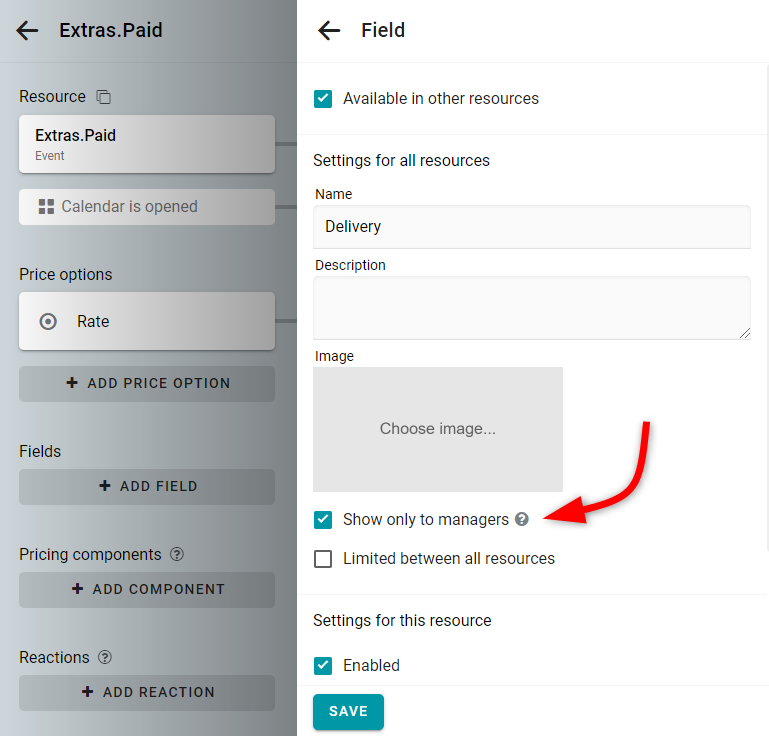Click the grid icon on Calendar is opened
Screen dimensions: 769x736
point(46,206)
